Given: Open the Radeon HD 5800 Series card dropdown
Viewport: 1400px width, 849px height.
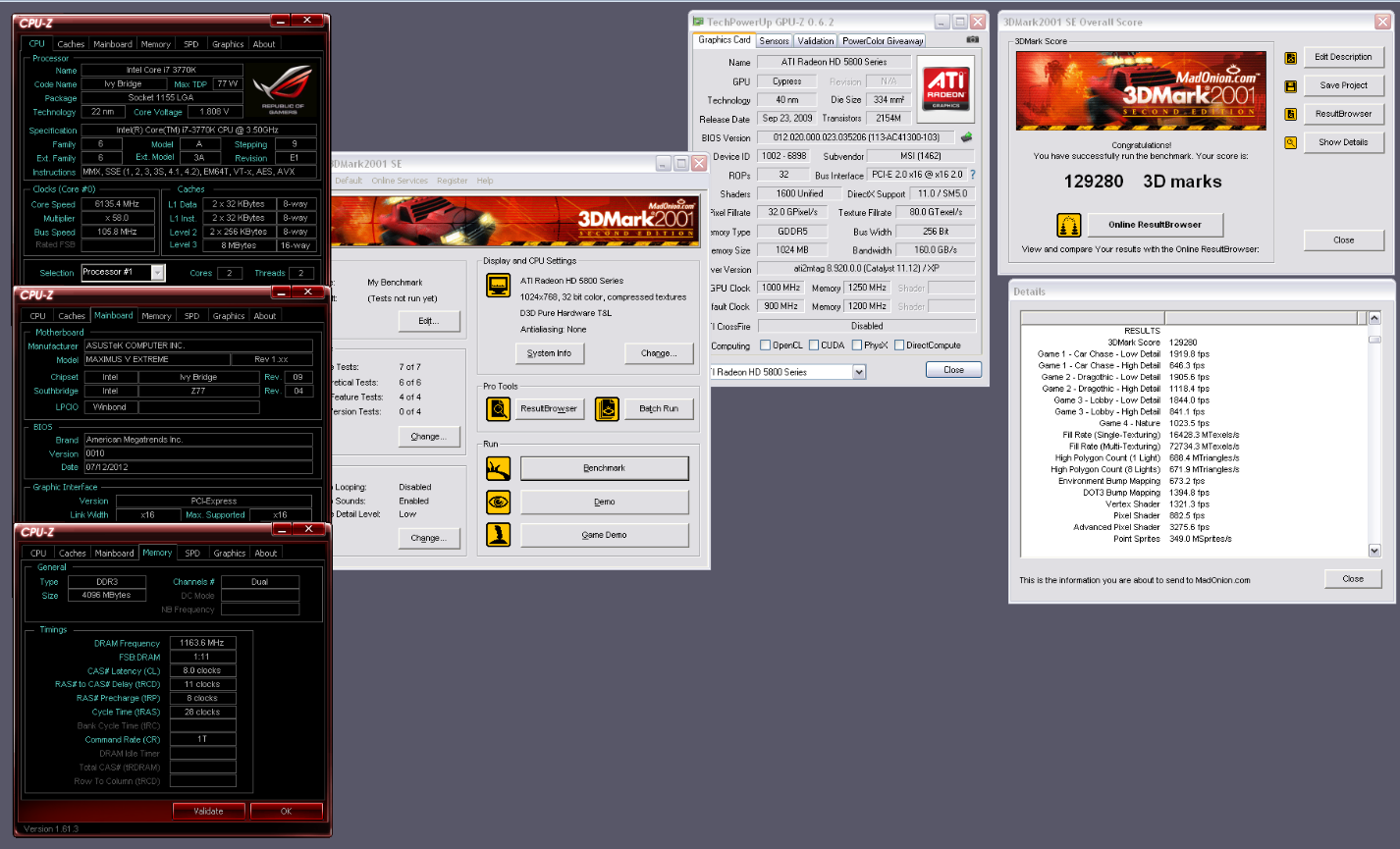Looking at the screenshot, I should pyautogui.click(x=859, y=372).
